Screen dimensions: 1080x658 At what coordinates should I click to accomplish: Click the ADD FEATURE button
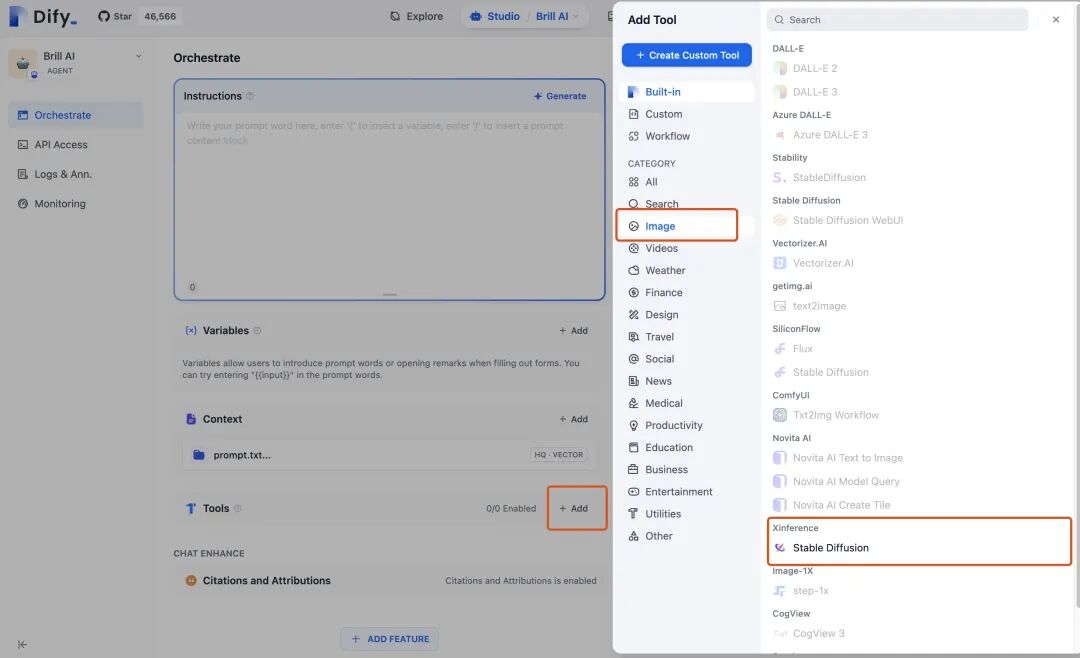(390, 639)
